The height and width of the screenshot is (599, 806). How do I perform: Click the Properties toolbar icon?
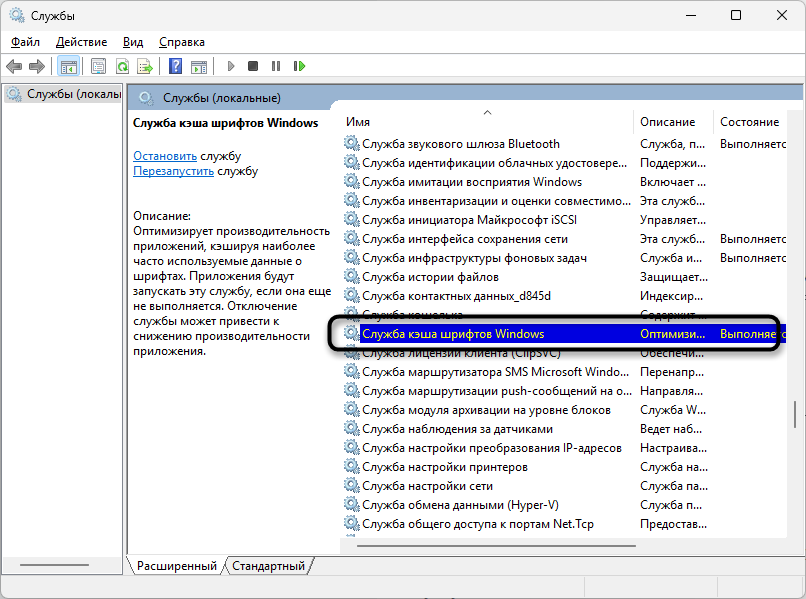click(98, 66)
